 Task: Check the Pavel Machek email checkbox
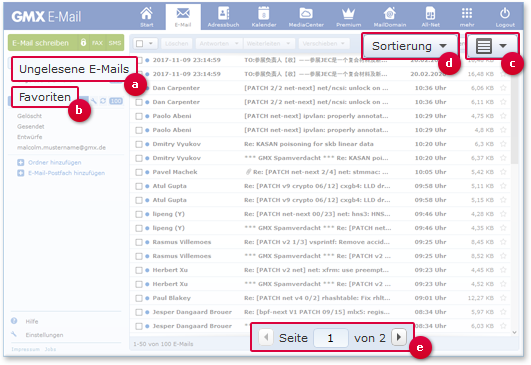coord(139,172)
